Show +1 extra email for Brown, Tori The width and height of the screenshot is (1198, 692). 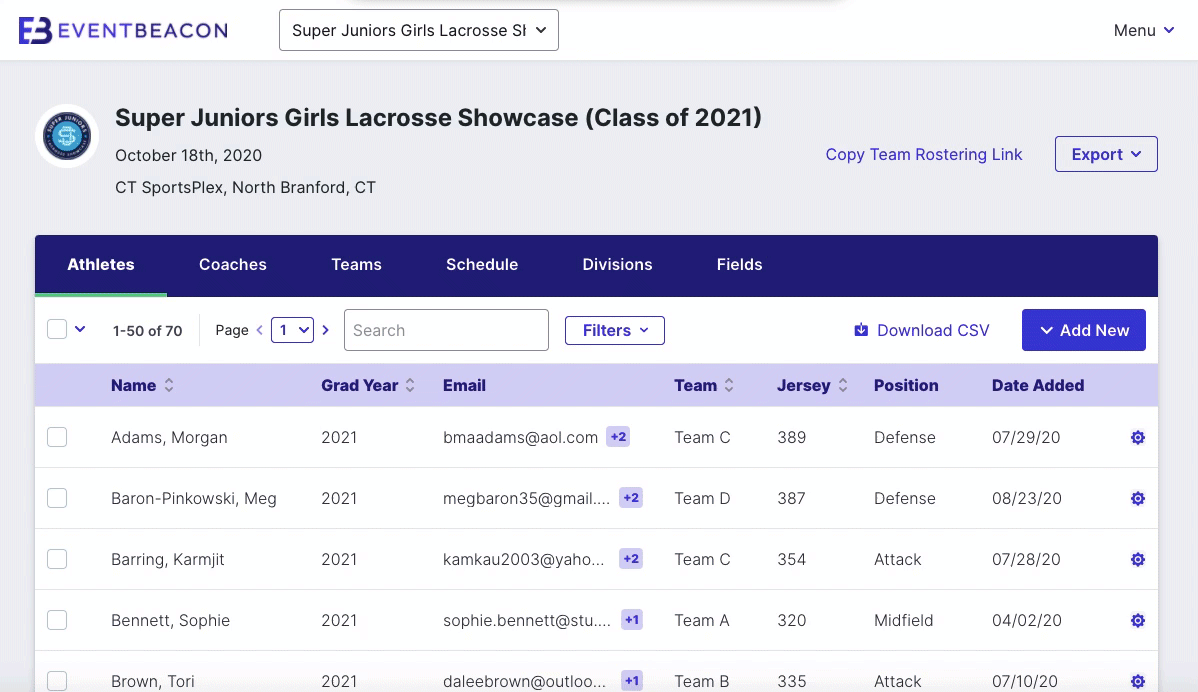632,681
